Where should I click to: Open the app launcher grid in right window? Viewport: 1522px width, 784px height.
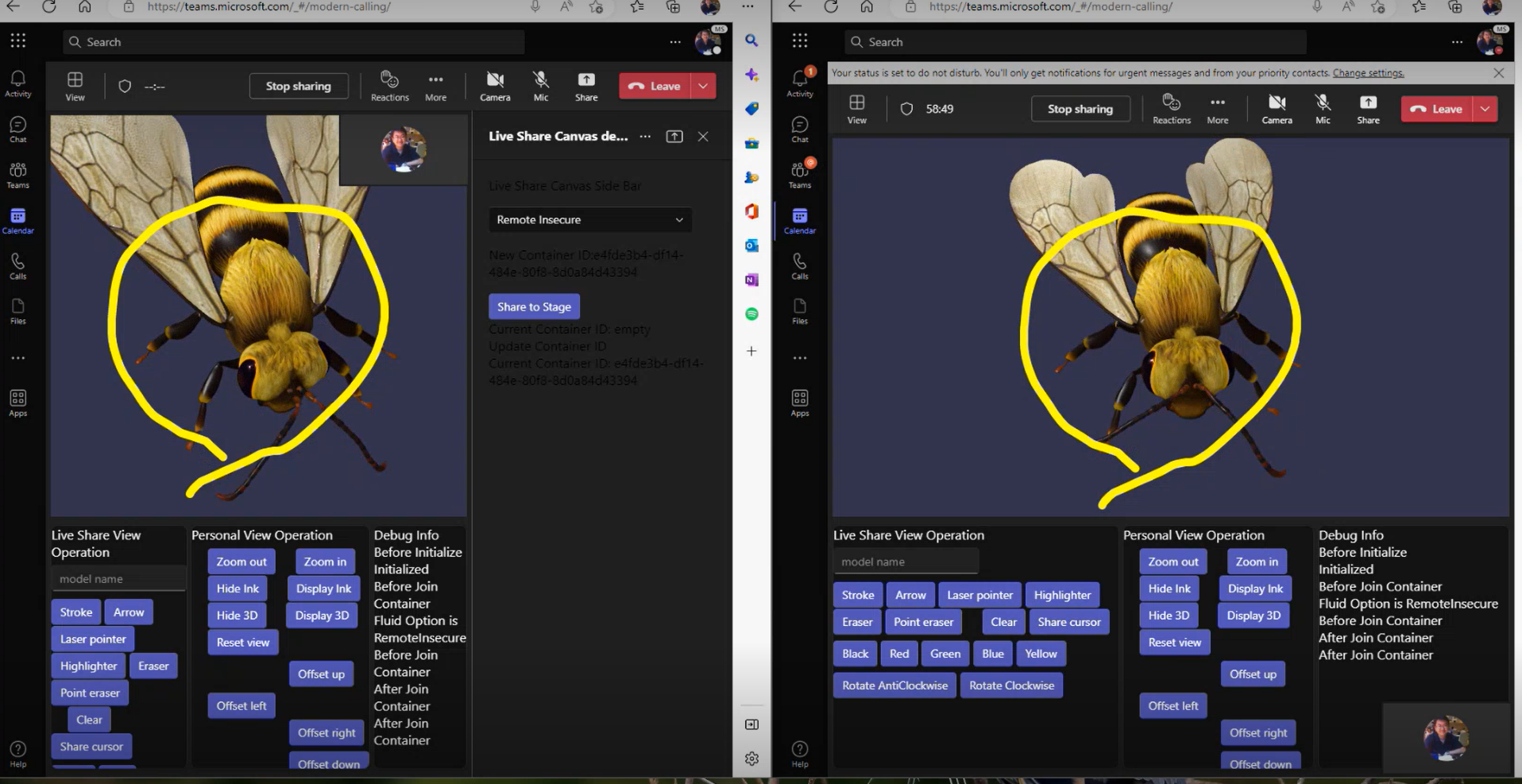click(800, 41)
